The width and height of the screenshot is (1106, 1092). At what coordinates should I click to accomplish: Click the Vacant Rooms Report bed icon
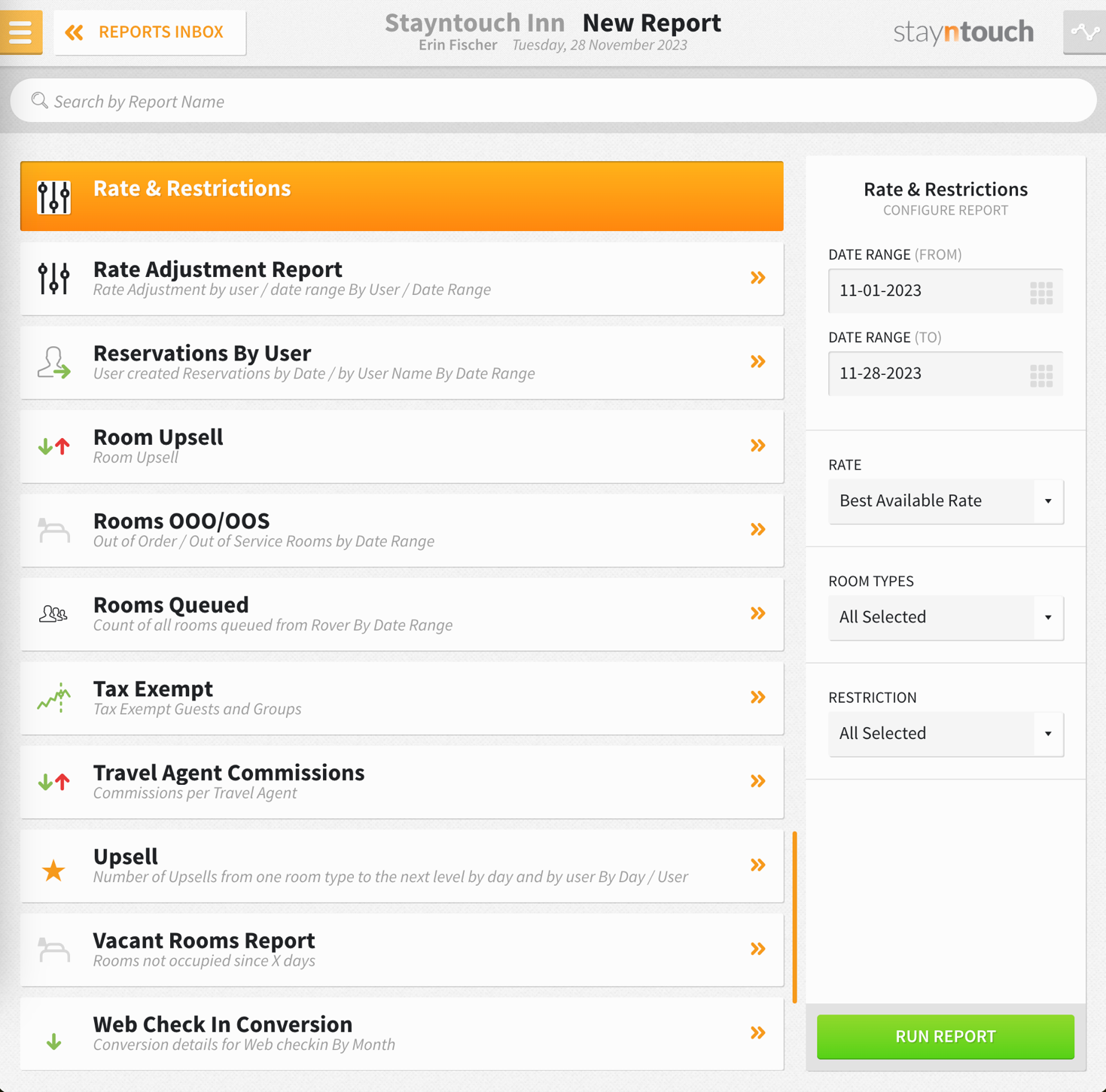(54, 950)
